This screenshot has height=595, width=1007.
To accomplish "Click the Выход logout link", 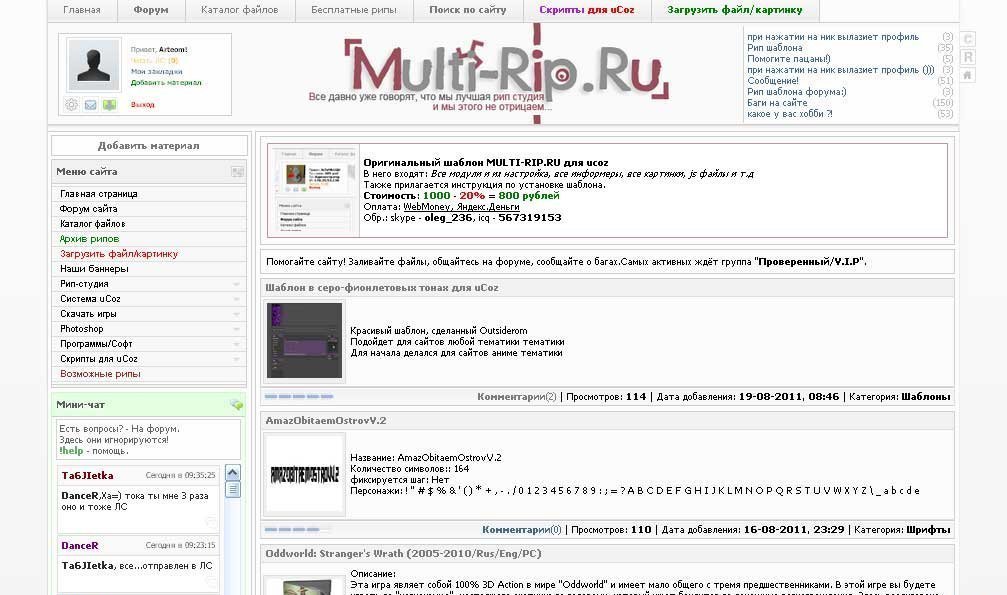I will 143,104.
